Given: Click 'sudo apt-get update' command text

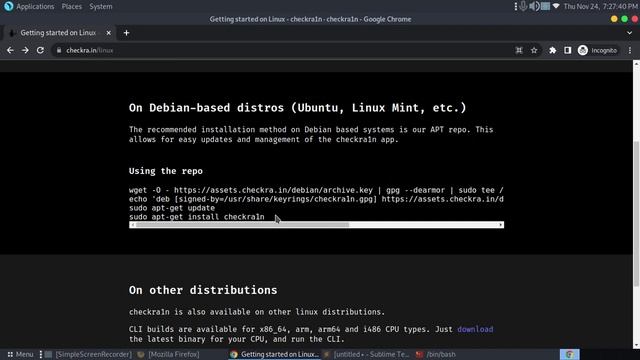Looking at the screenshot, I should click(x=172, y=208).
